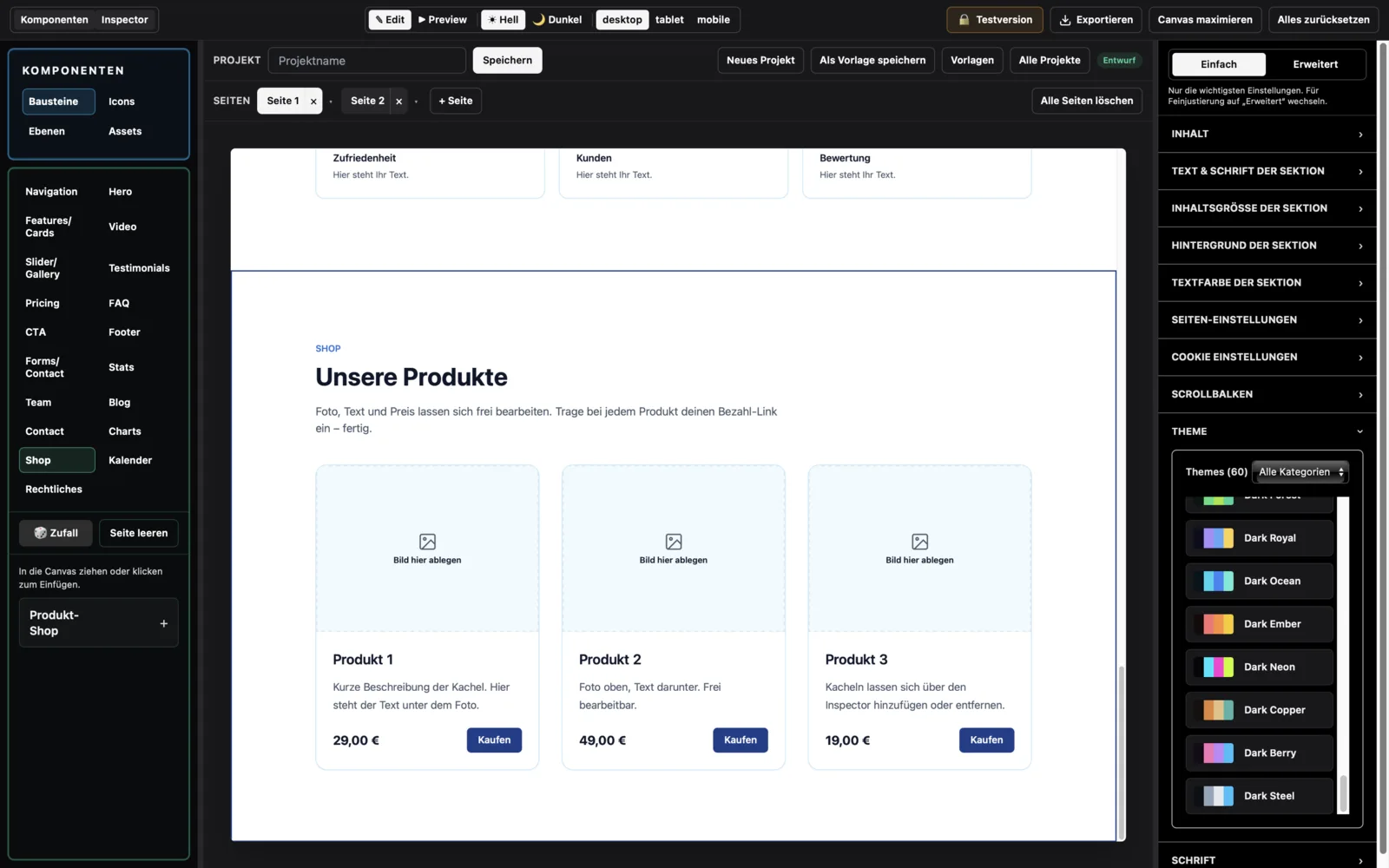The height and width of the screenshot is (868, 1389).
Task: Activate Edit mode
Action: pyautogui.click(x=390, y=19)
